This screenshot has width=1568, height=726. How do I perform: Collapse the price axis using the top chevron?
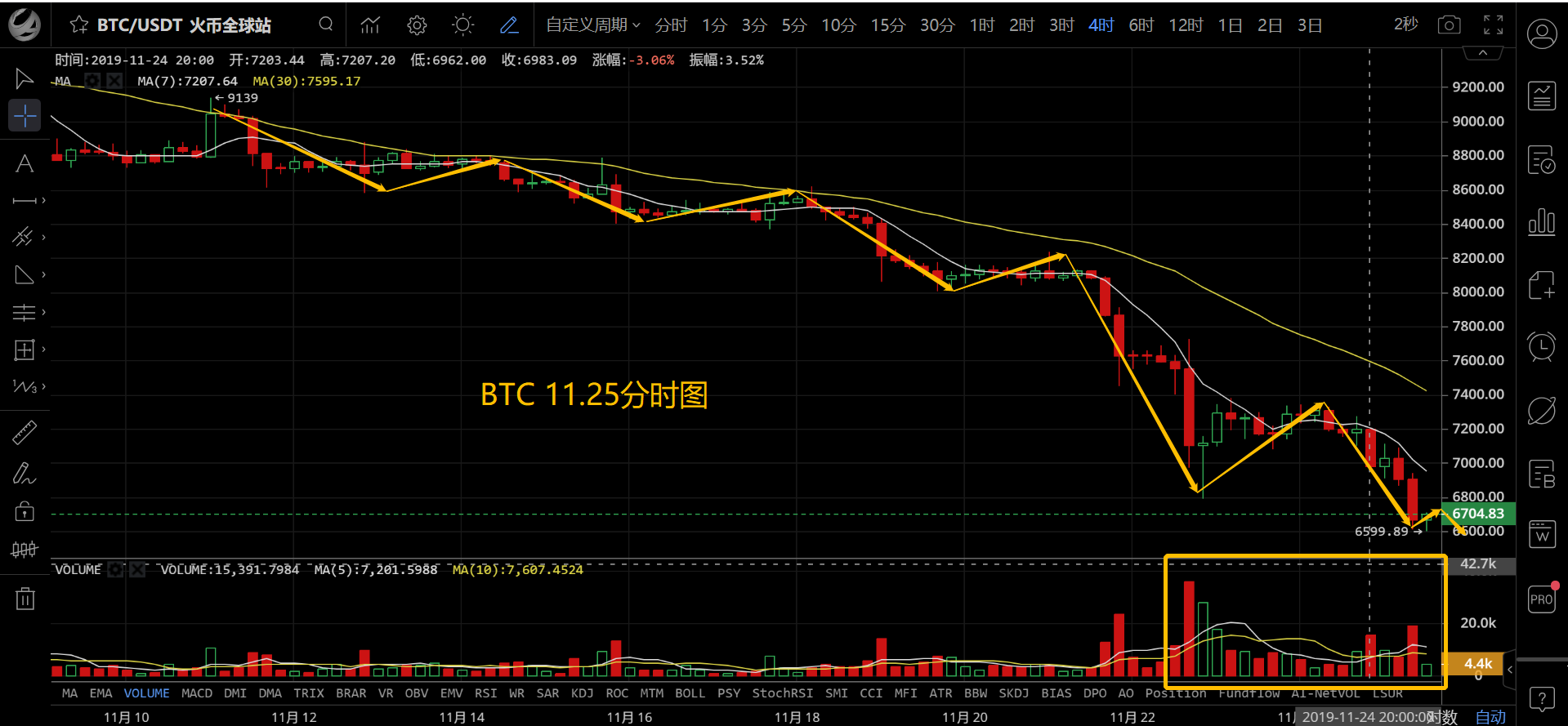1482,53
